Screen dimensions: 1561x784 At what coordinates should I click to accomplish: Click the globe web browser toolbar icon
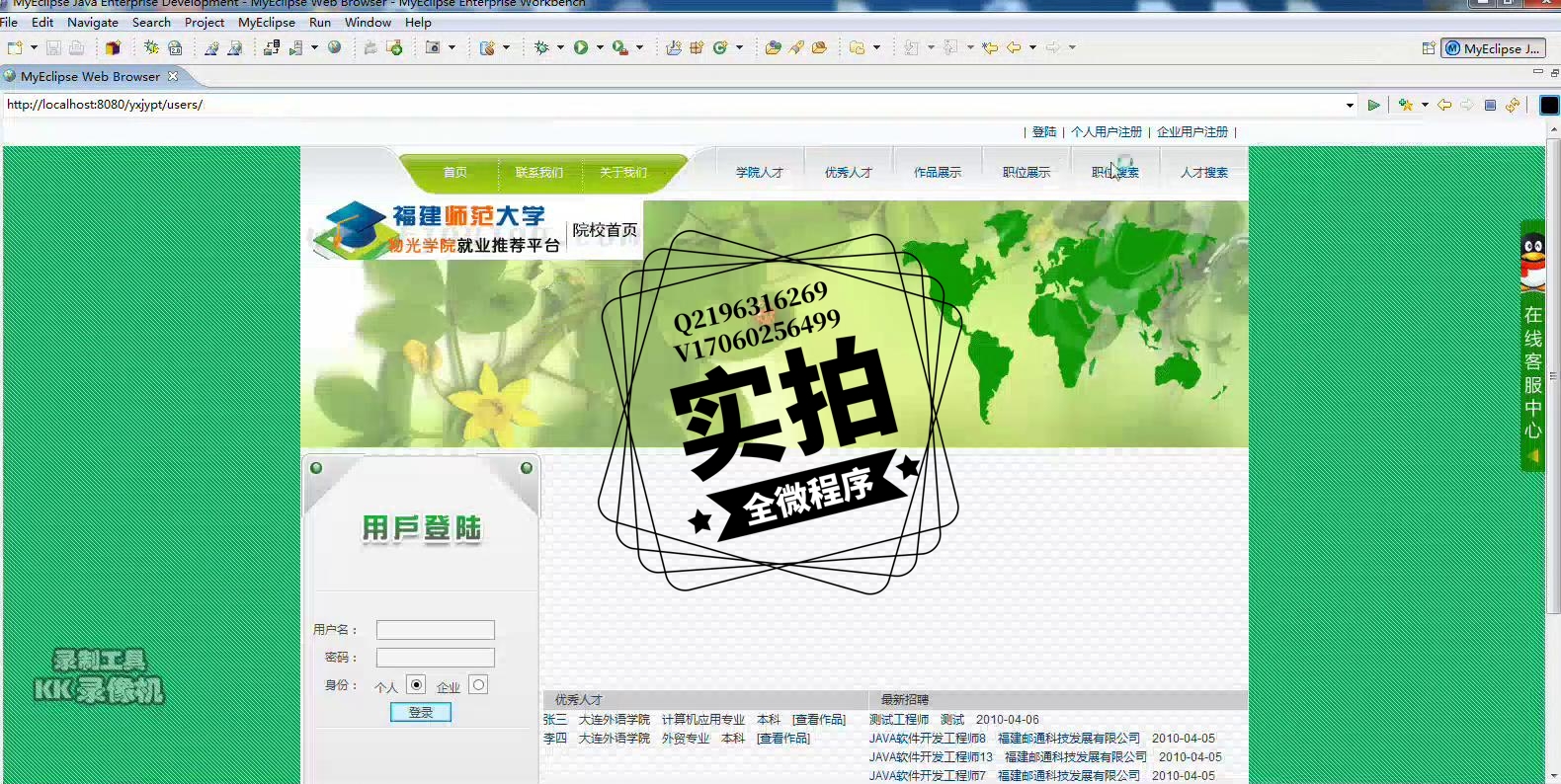(335, 47)
